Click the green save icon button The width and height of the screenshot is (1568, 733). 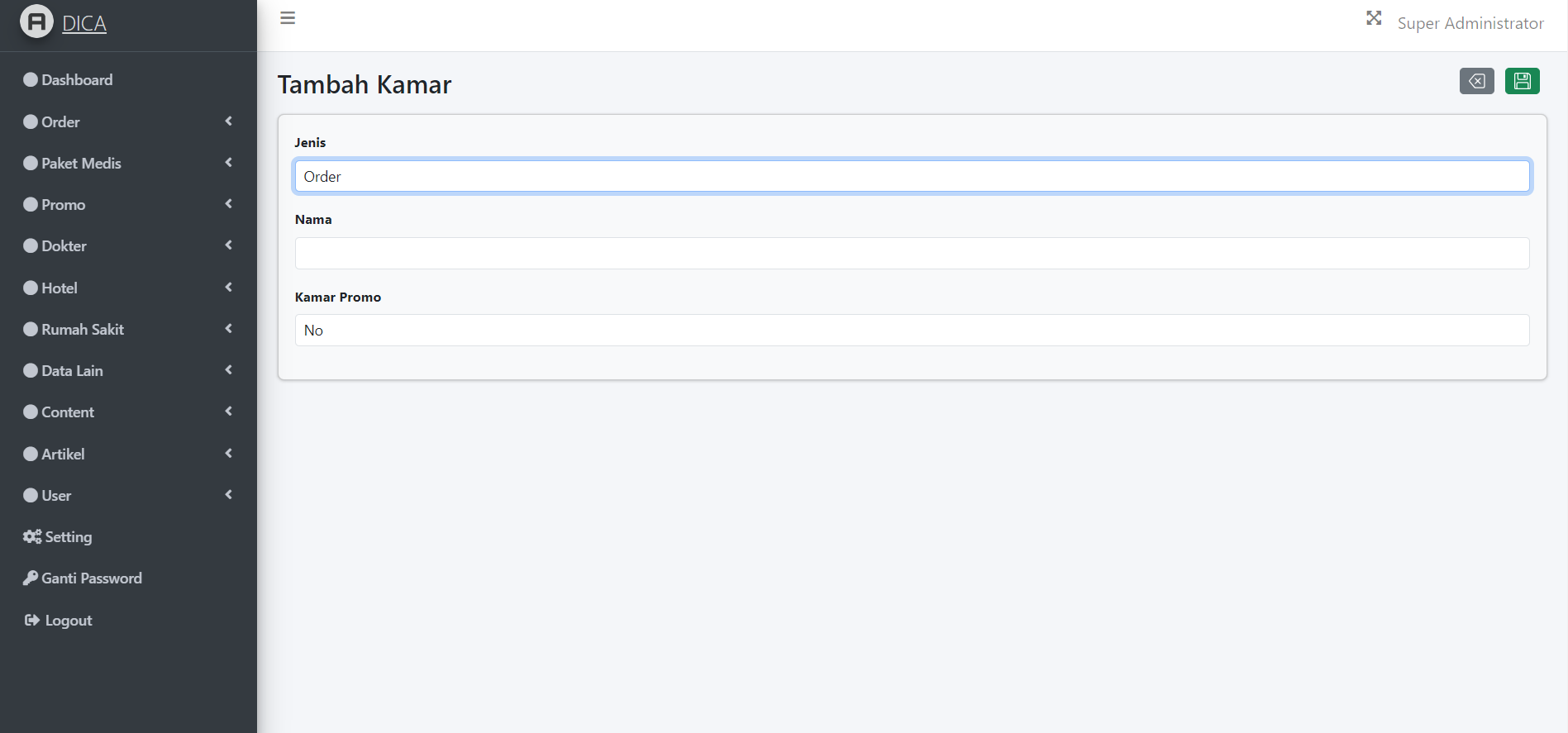coord(1522,81)
